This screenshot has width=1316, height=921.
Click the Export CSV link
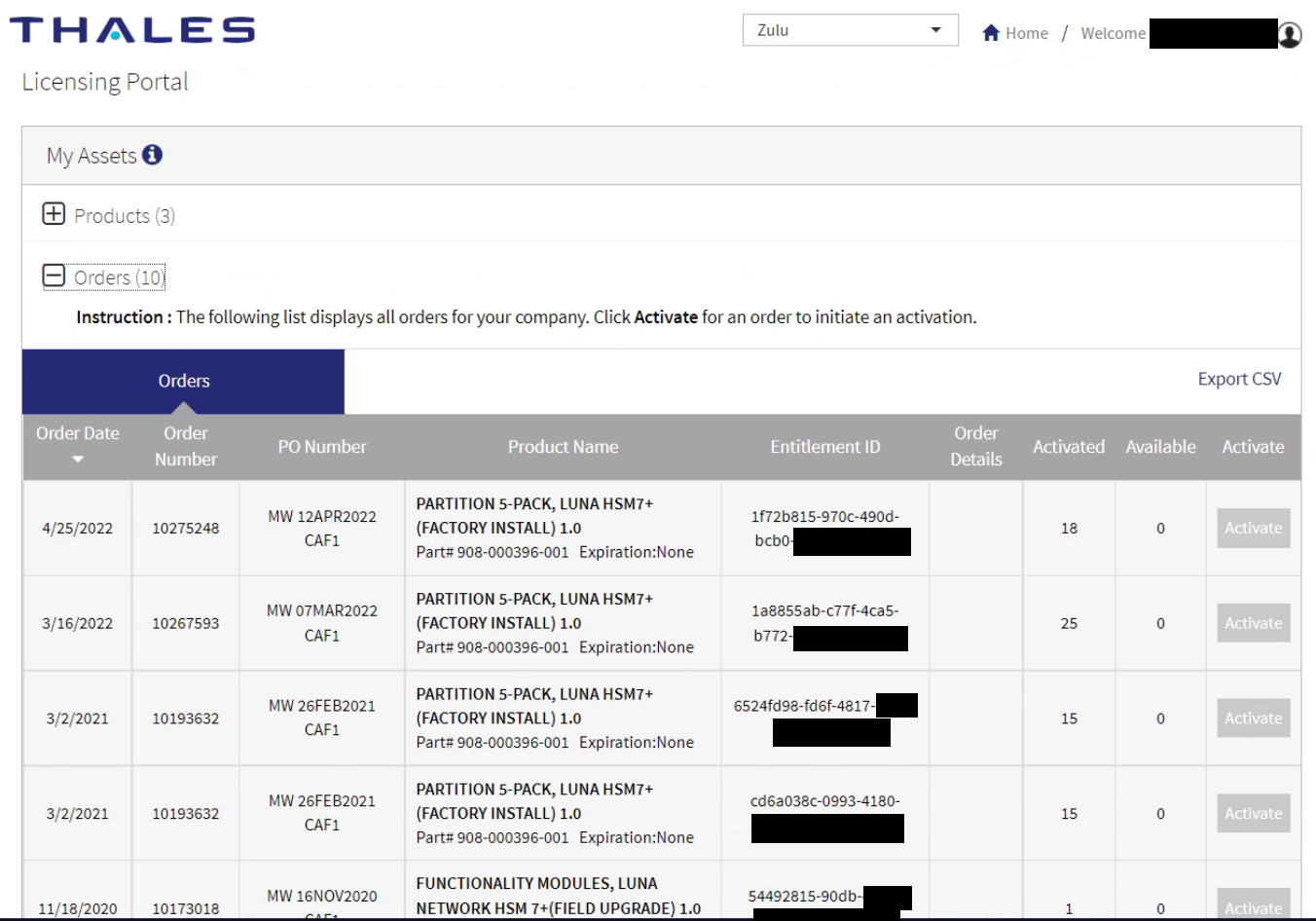[1239, 379]
